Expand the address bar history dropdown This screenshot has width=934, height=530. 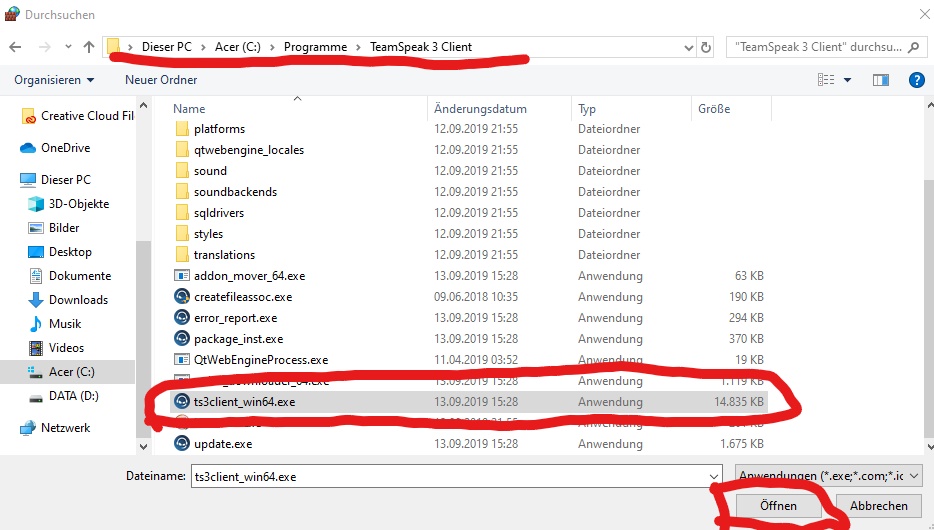[689, 48]
